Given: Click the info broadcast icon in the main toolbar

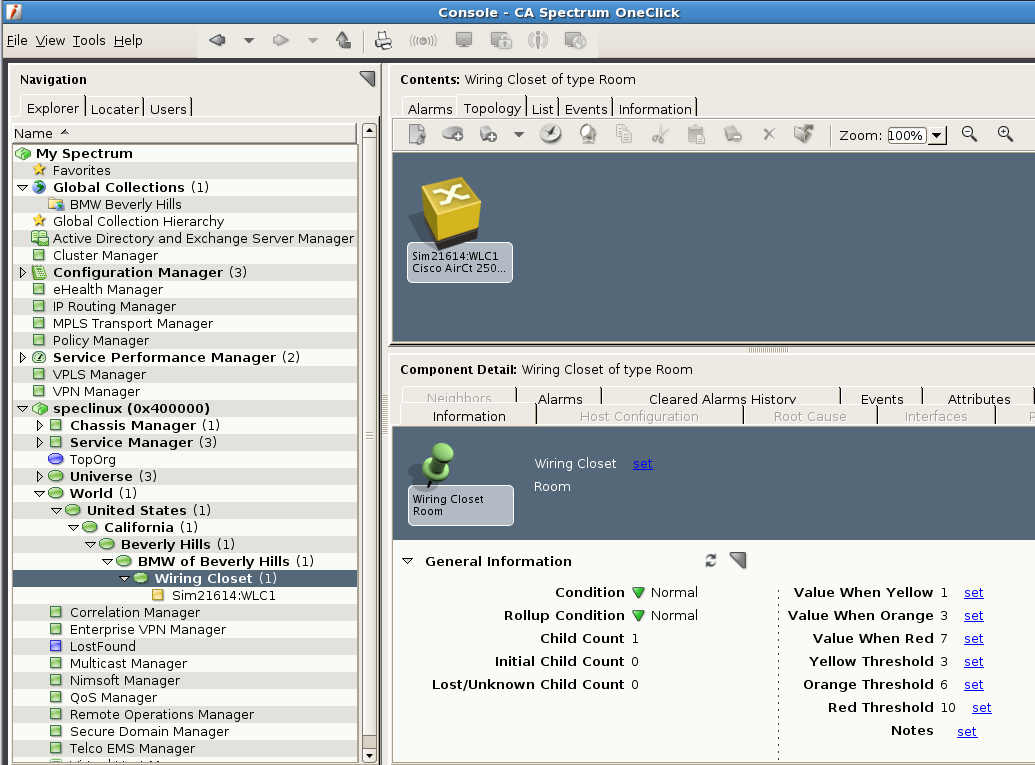Looking at the screenshot, I should (x=538, y=40).
